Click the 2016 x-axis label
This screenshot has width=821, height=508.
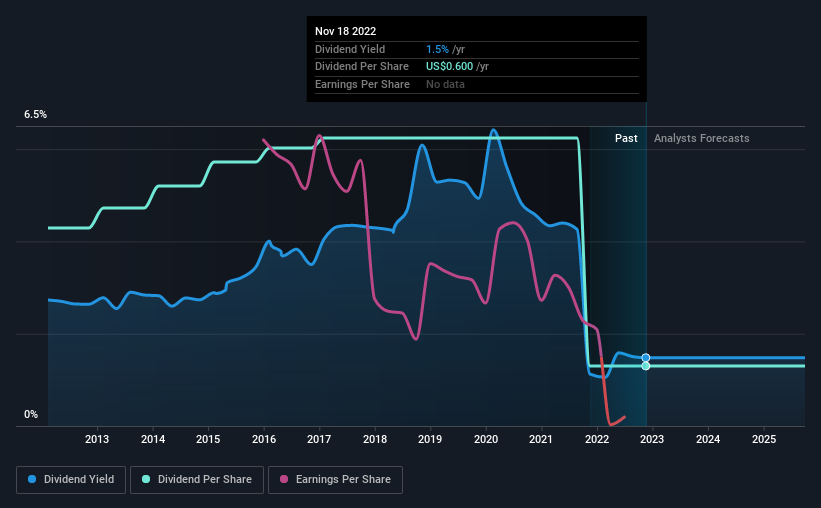[264, 439]
